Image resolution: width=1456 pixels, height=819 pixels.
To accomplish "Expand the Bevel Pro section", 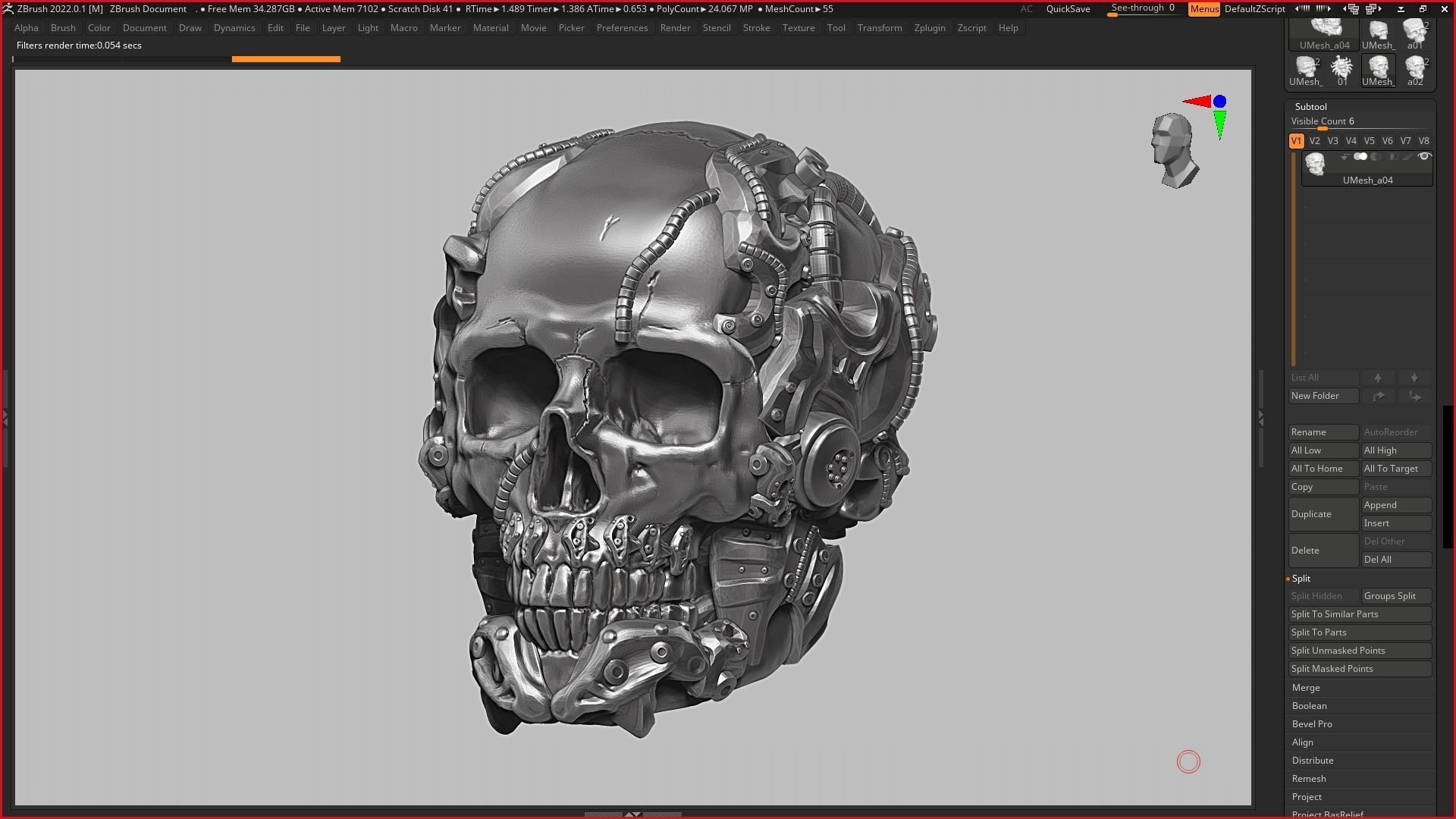I will [1312, 724].
